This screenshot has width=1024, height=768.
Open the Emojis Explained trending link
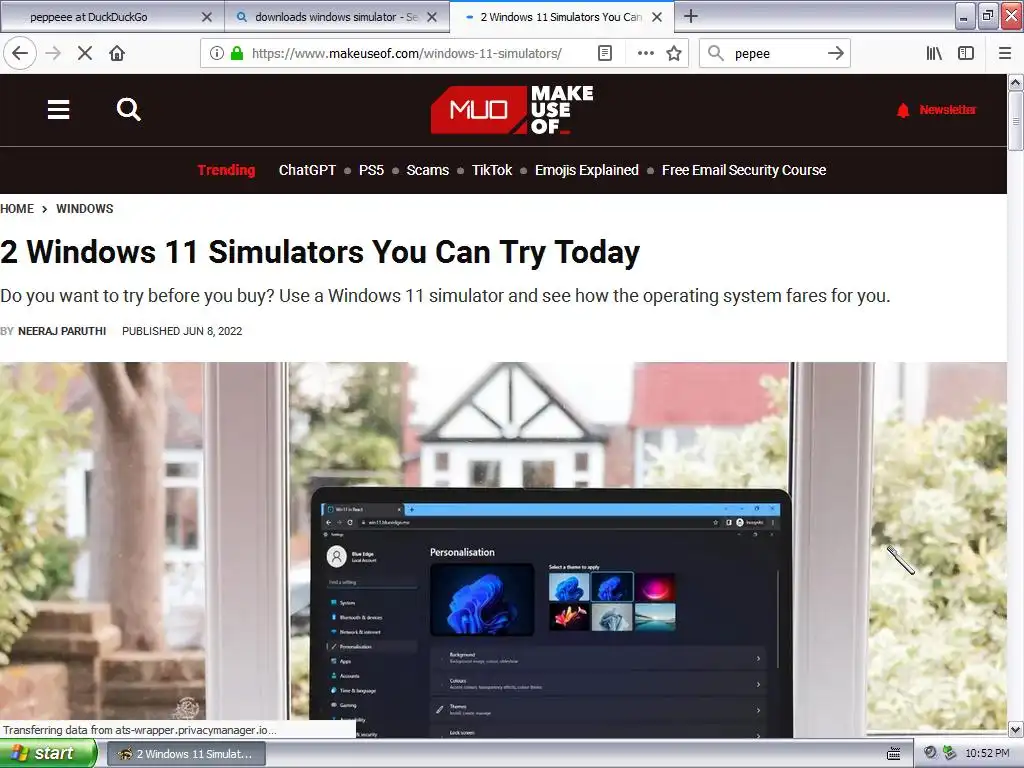(586, 170)
